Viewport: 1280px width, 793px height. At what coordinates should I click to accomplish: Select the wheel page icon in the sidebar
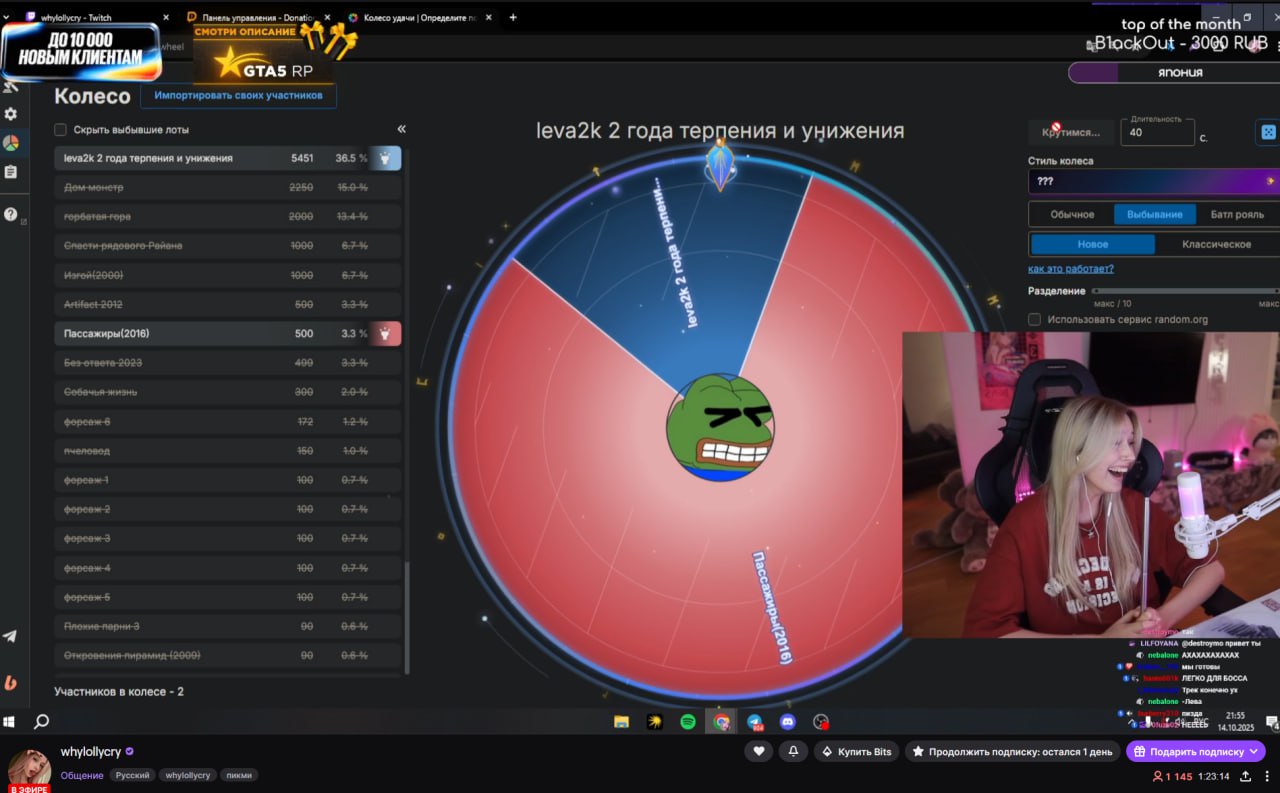11,143
